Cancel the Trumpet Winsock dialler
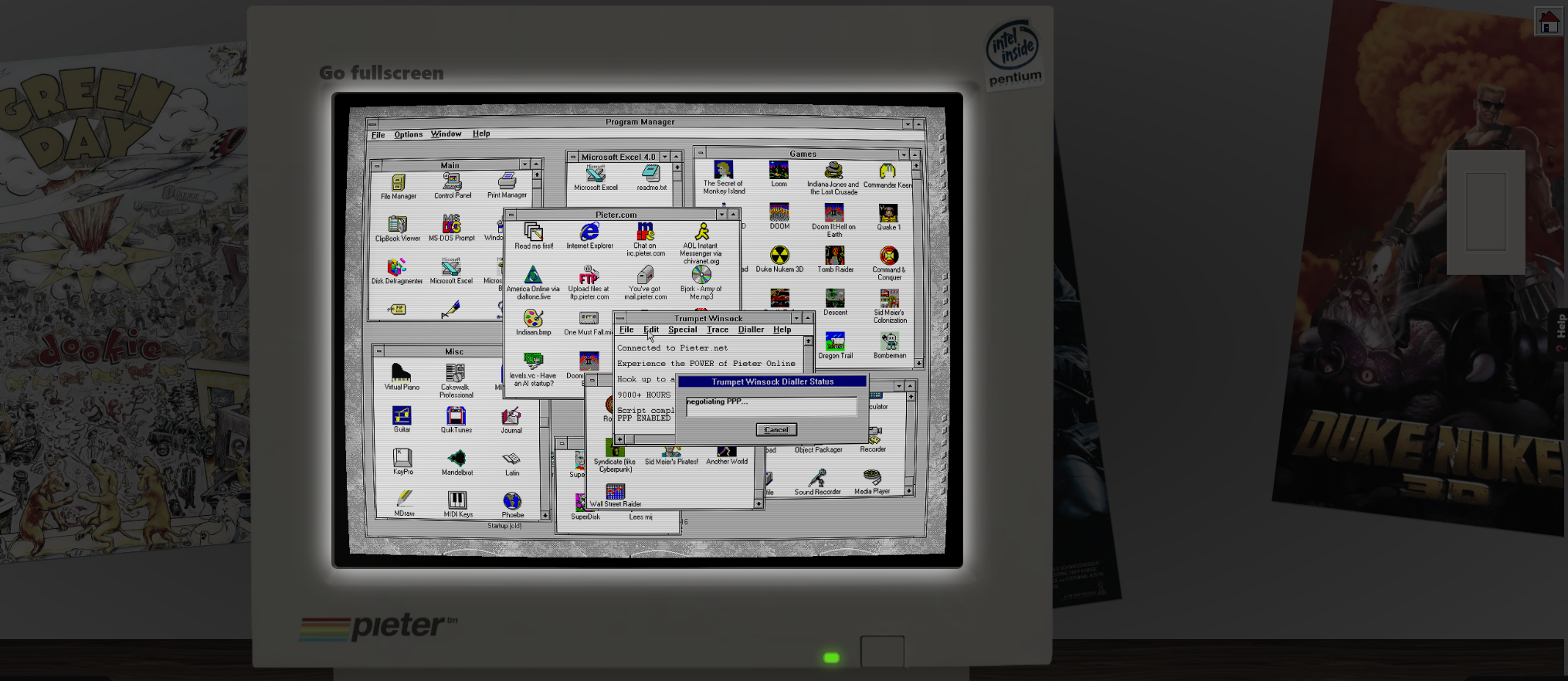The image size is (1568, 681). [776, 430]
